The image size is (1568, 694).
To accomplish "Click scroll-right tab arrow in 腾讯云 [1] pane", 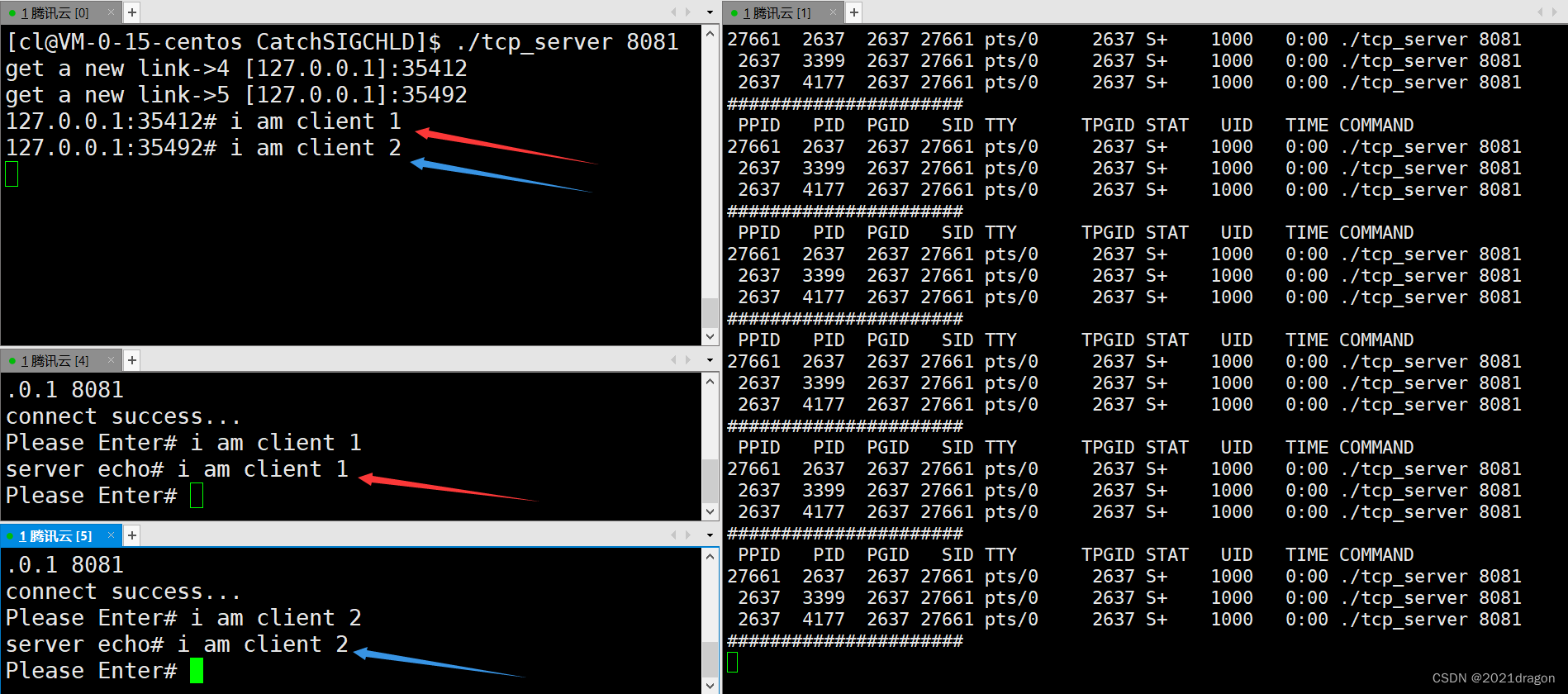I will click(x=1555, y=12).
